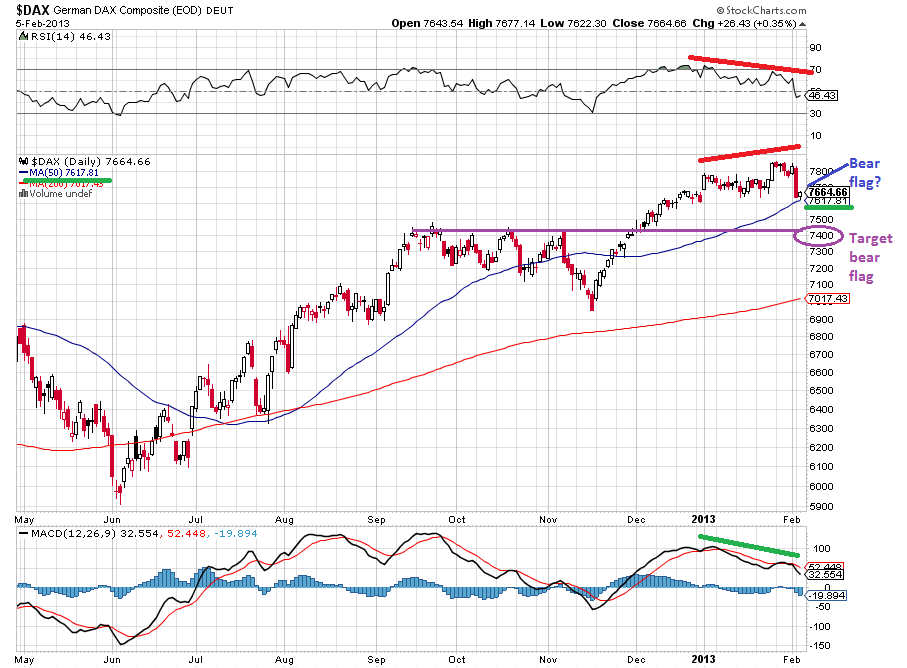Click the candlestick icon beside $DAX (Daily)
Image resolution: width=907 pixels, height=668 pixels.
(23, 161)
